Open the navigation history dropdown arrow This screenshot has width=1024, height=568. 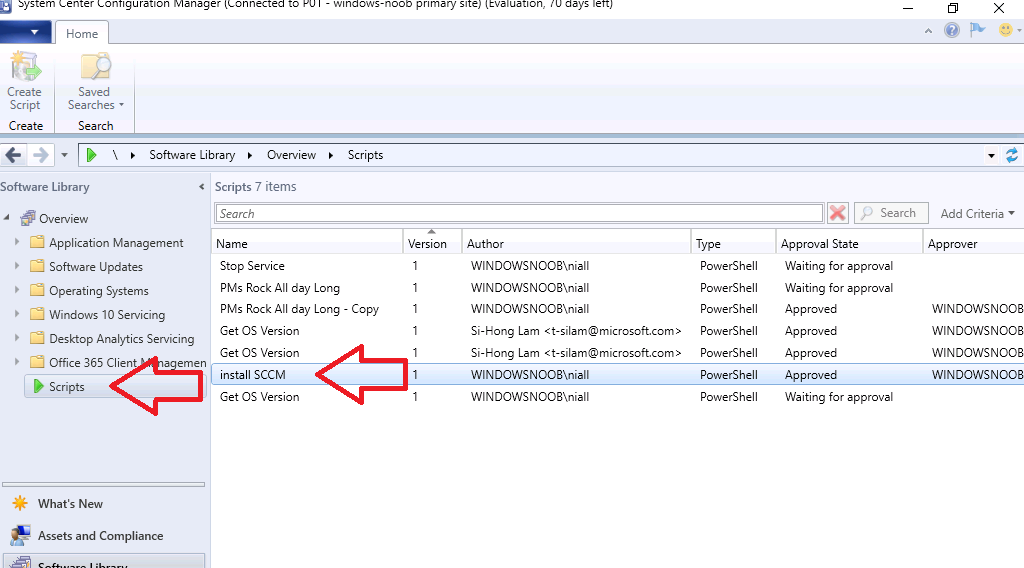(x=64, y=155)
